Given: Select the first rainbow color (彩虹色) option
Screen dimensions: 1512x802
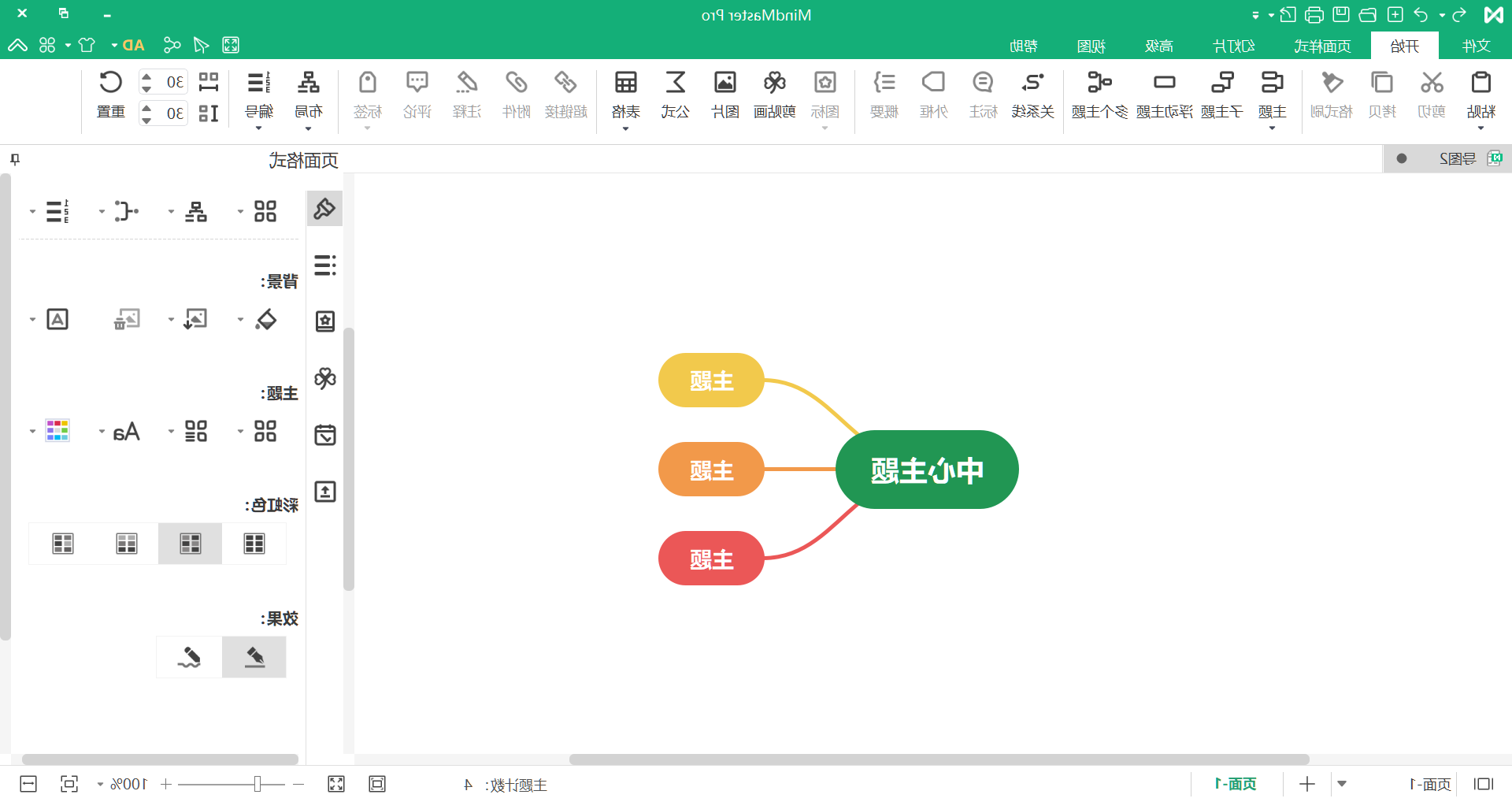Looking at the screenshot, I should (254, 544).
